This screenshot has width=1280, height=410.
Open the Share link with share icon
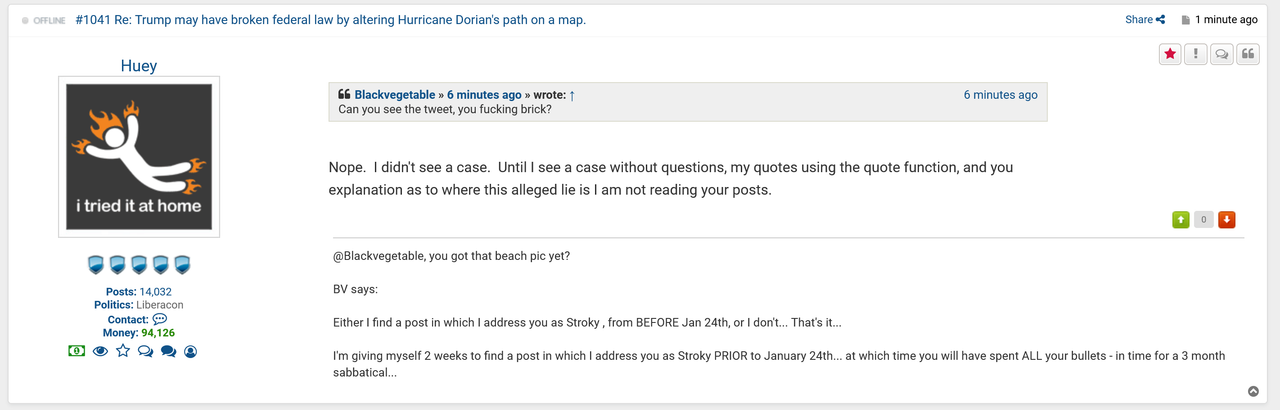(x=1145, y=19)
